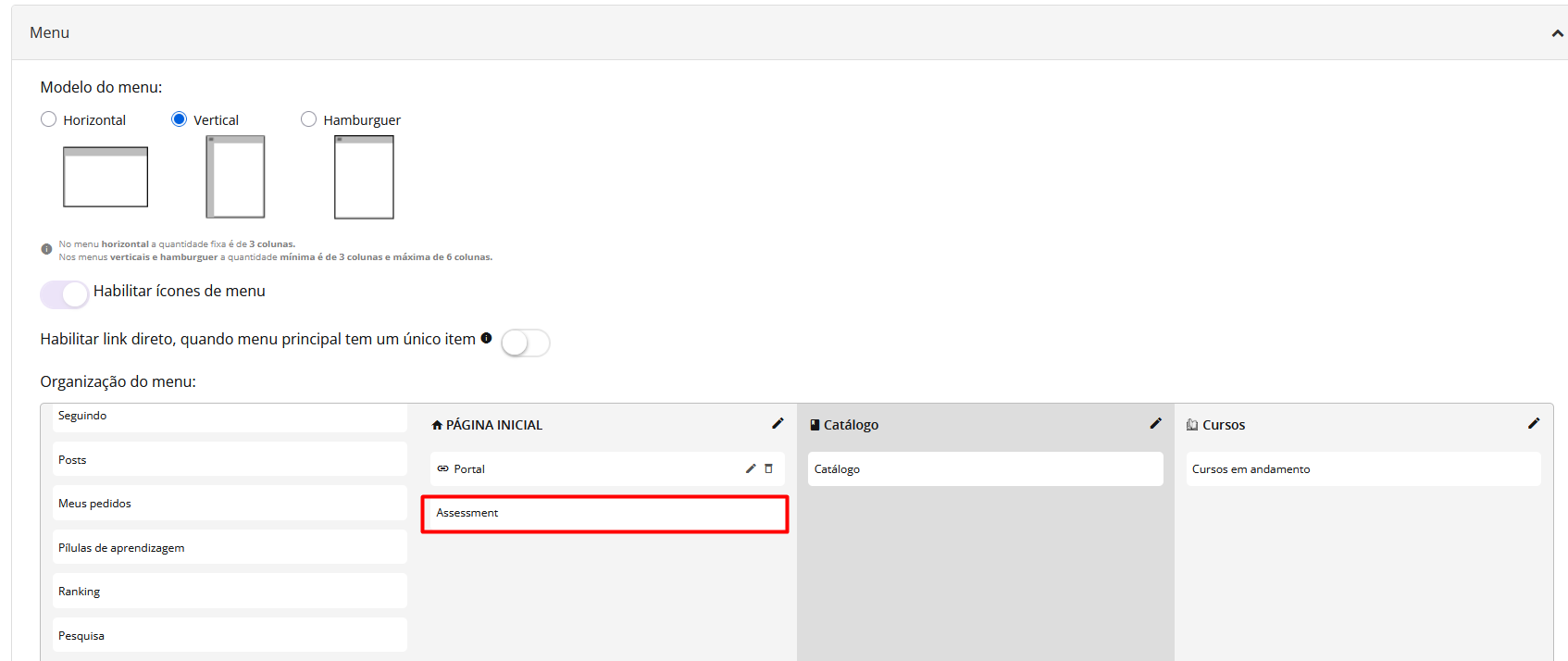Viewport: 1568px width, 661px height.
Task: Toggle Habilitar ícones de menu switch
Action: point(64,294)
